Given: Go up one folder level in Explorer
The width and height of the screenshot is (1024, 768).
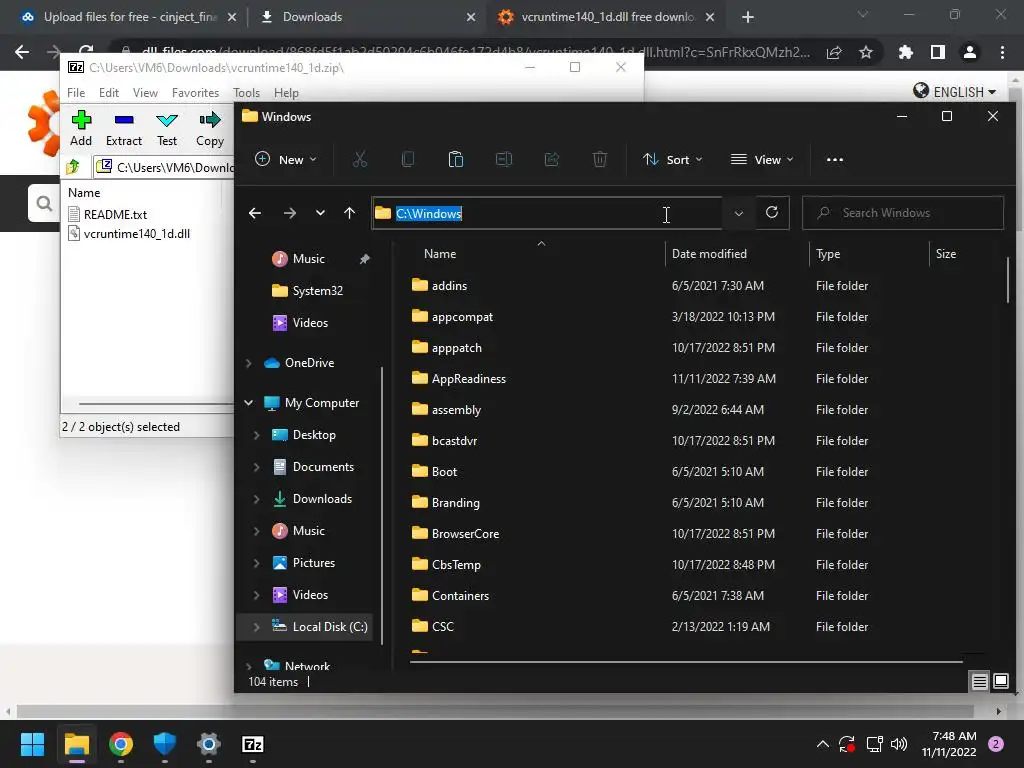Looking at the screenshot, I should [349, 213].
